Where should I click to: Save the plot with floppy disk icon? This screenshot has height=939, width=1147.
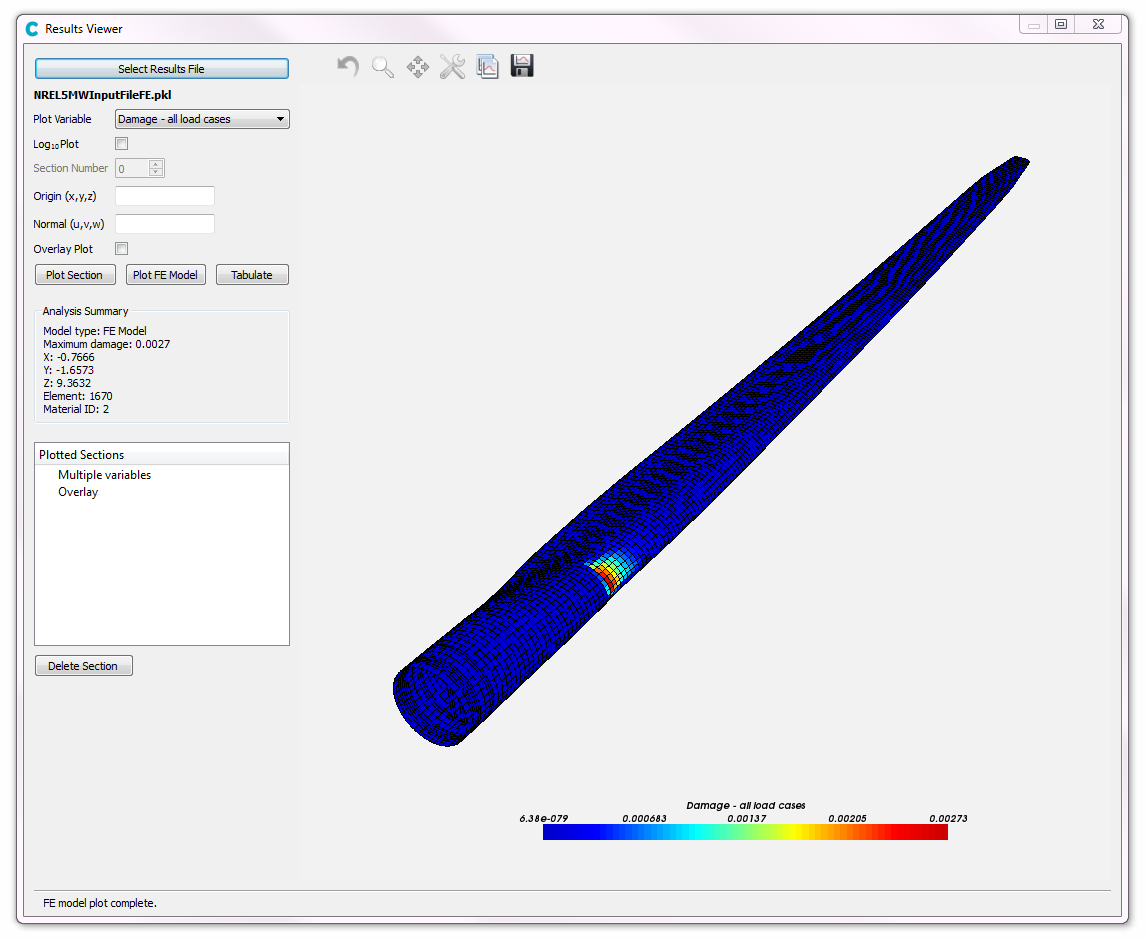click(x=522, y=66)
